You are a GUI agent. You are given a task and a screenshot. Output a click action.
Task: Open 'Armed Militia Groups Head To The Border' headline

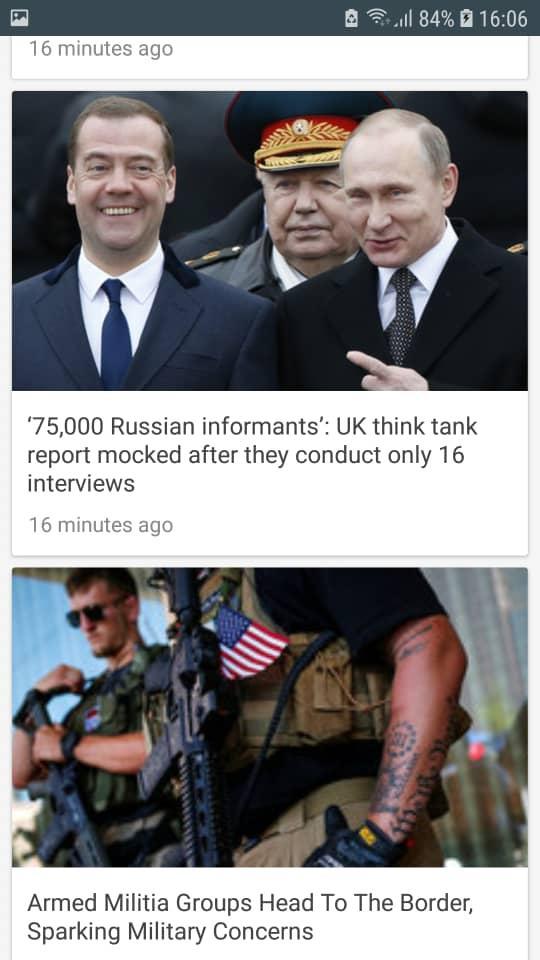[250, 917]
